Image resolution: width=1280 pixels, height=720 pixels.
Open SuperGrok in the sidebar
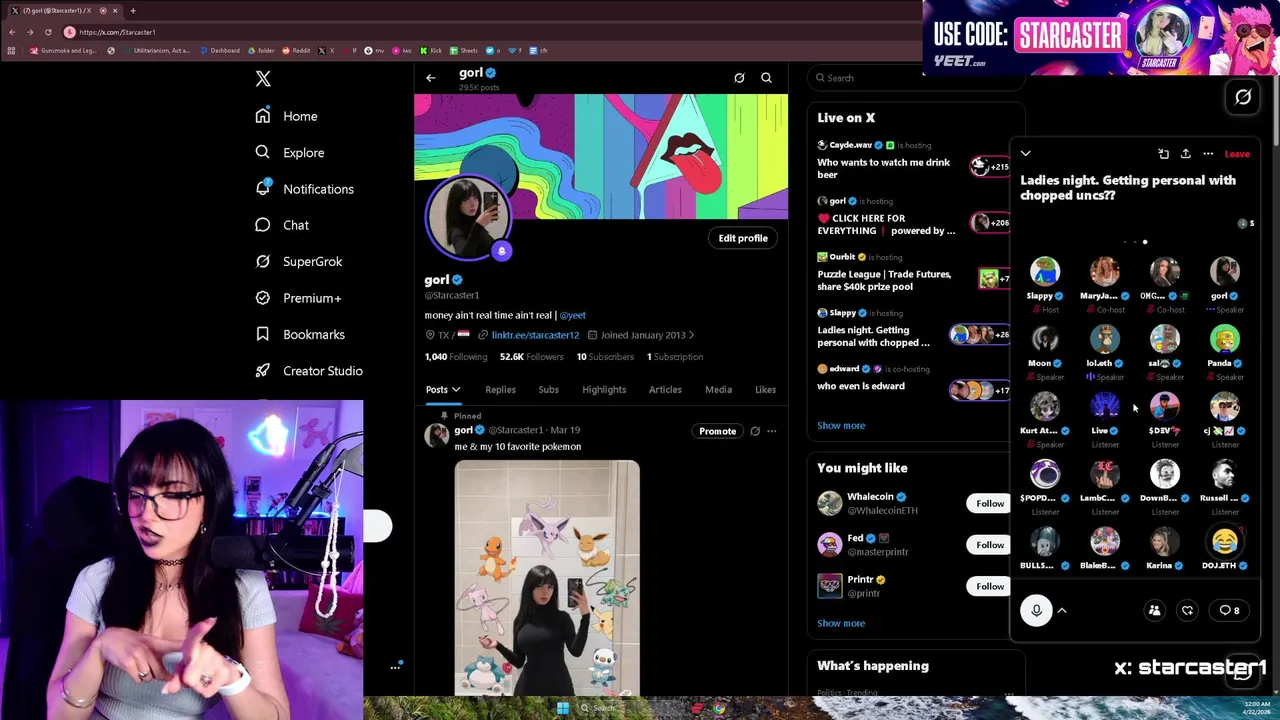tap(298, 261)
